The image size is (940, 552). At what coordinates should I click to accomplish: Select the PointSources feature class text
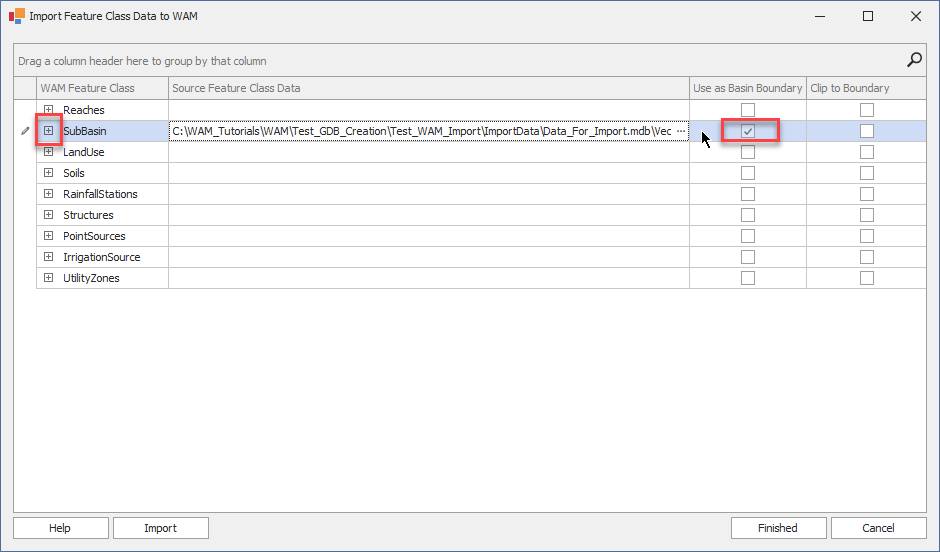pyautogui.click(x=94, y=236)
